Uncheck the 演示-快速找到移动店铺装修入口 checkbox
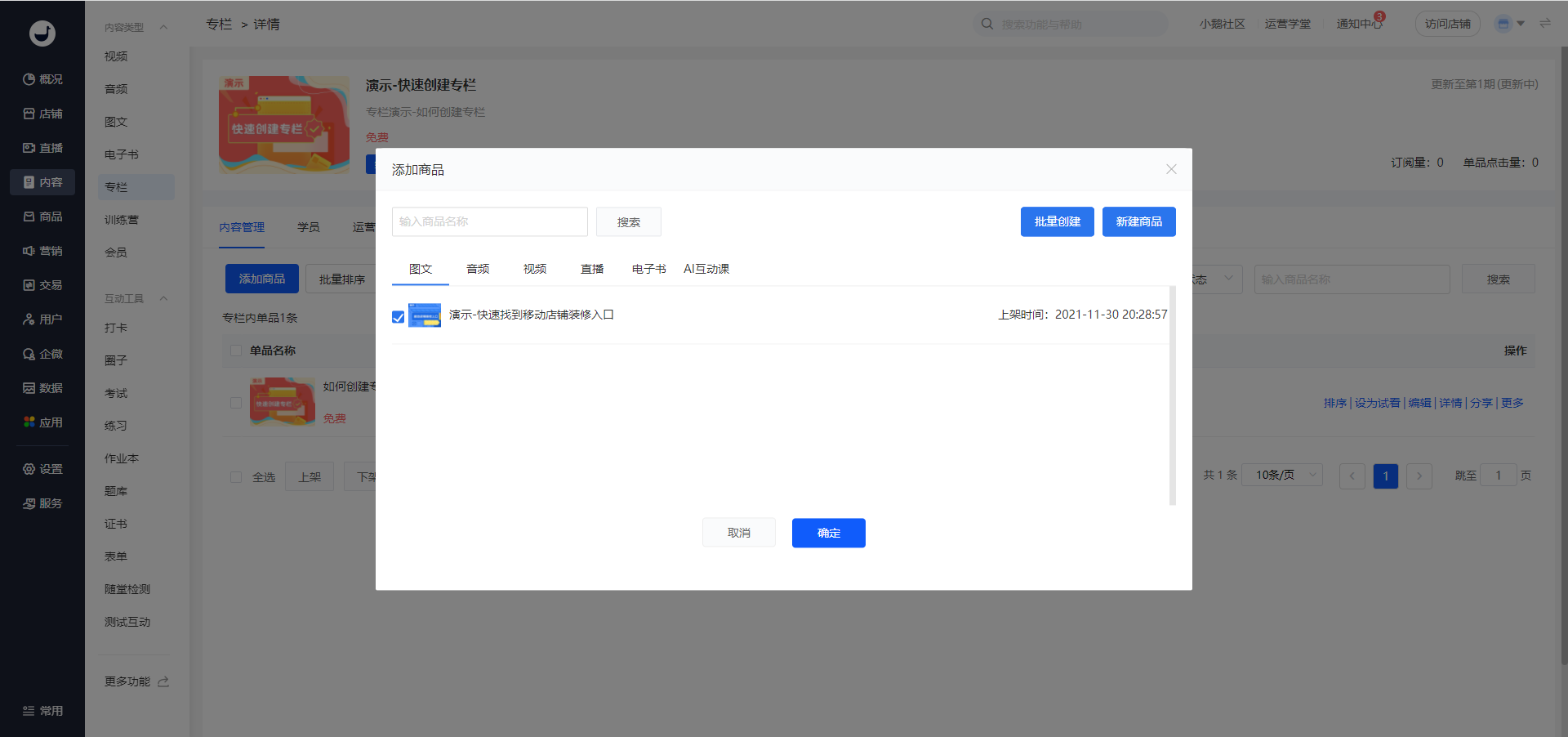Viewport: 1568px width, 737px height. [x=399, y=317]
